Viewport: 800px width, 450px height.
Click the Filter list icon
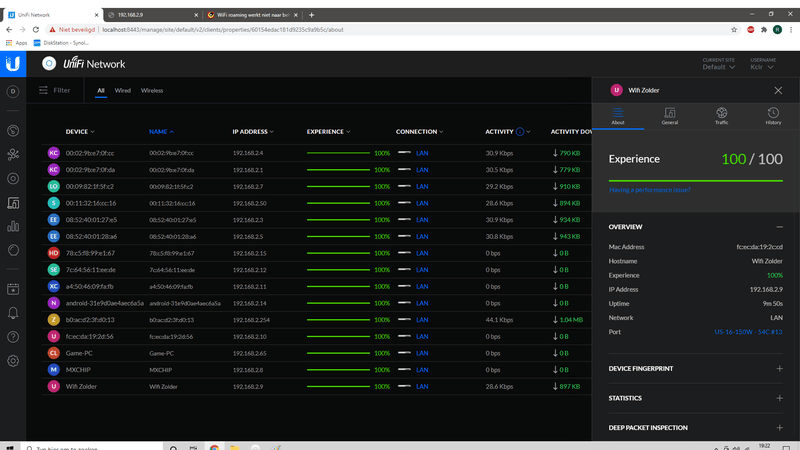43,90
